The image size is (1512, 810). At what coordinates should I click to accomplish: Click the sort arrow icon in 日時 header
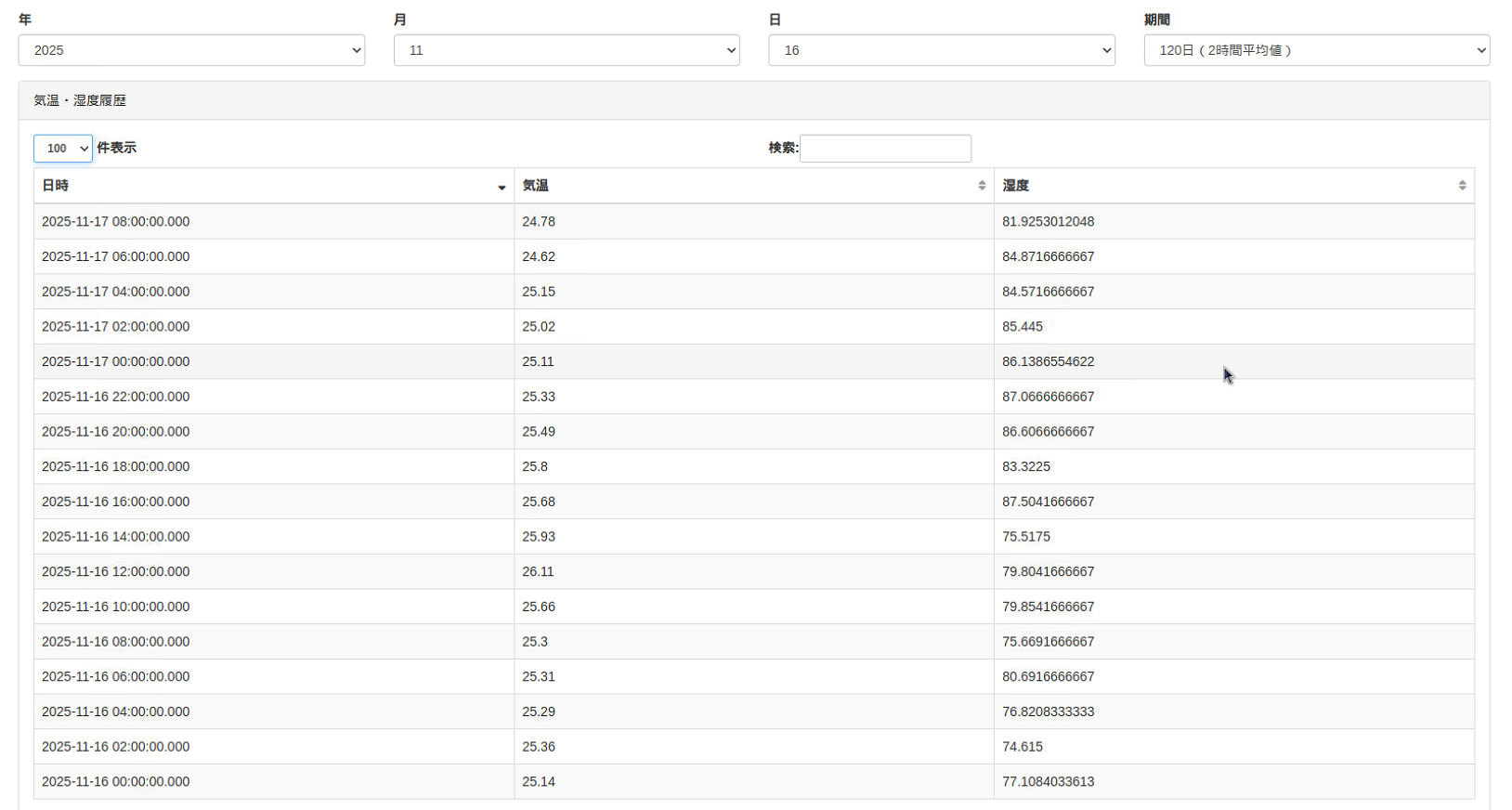click(x=502, y=187)
